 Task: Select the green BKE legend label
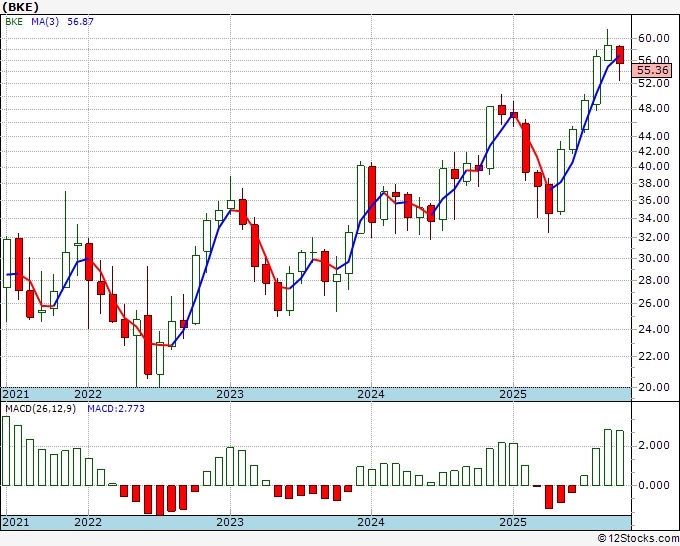[x=14, y=22]
